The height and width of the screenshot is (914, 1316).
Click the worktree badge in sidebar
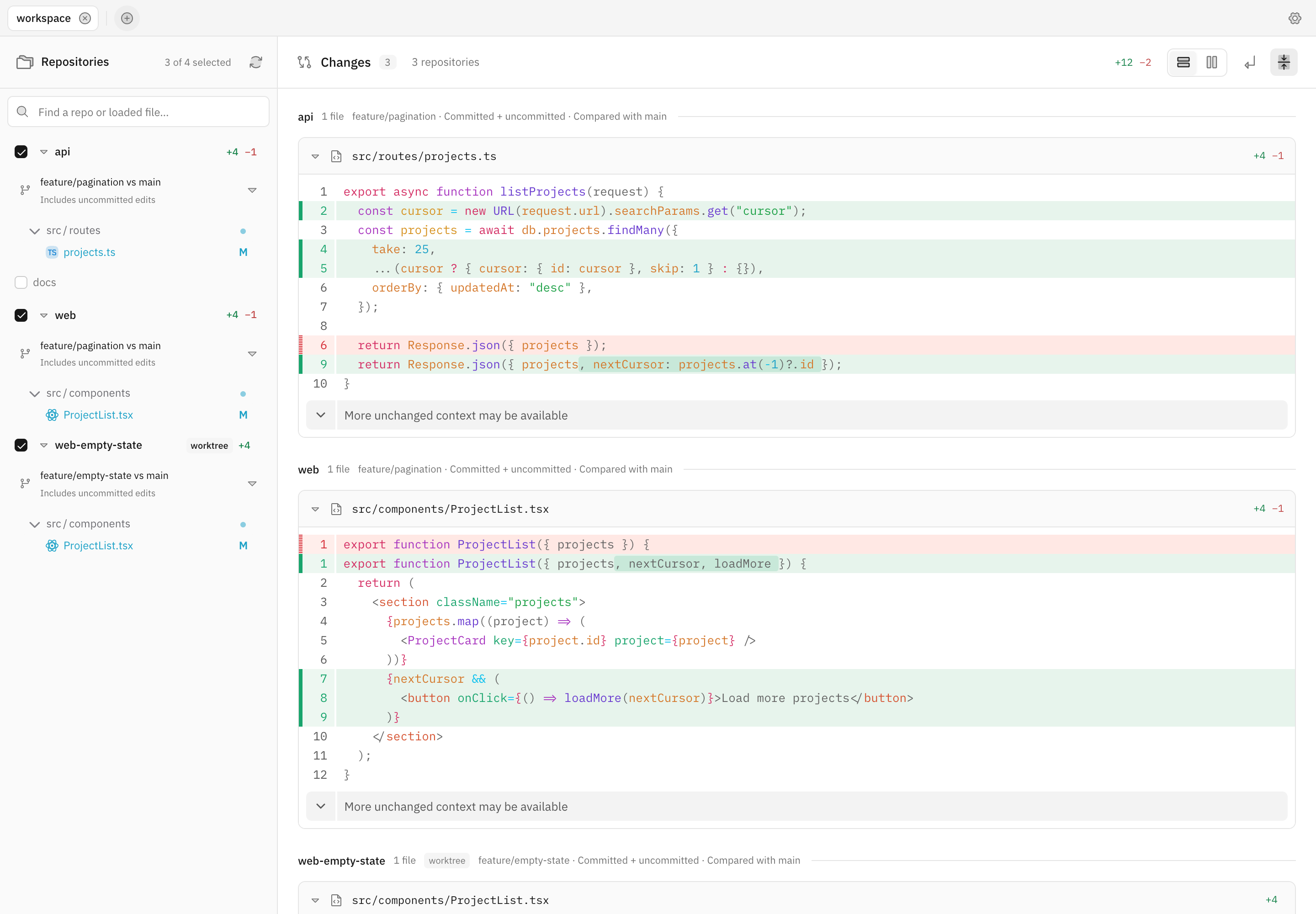209,446
